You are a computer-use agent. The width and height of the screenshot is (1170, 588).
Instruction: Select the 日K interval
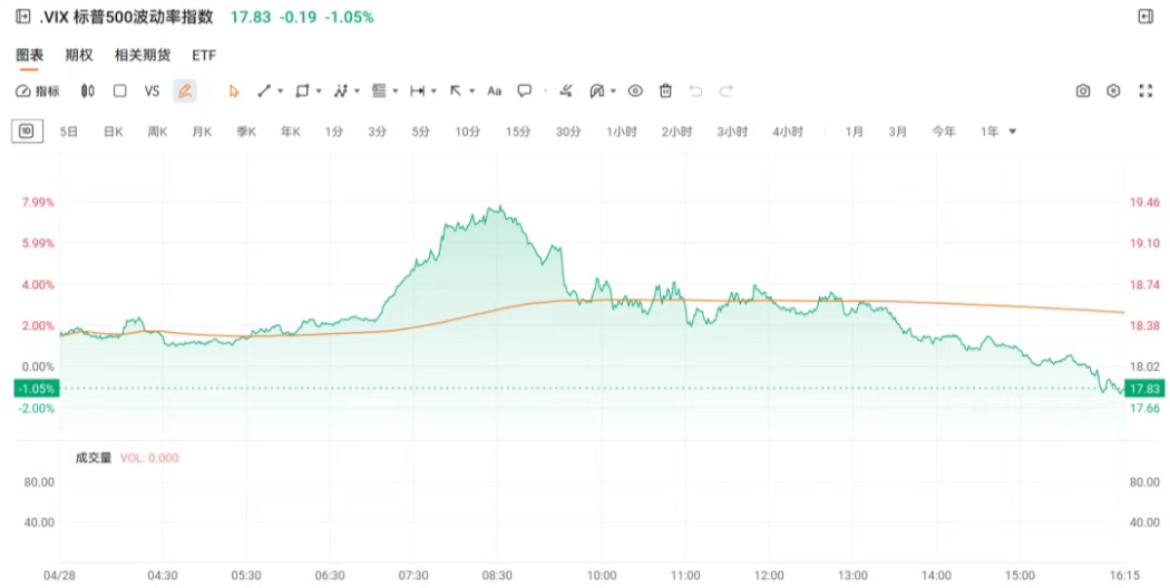(113, 131)
